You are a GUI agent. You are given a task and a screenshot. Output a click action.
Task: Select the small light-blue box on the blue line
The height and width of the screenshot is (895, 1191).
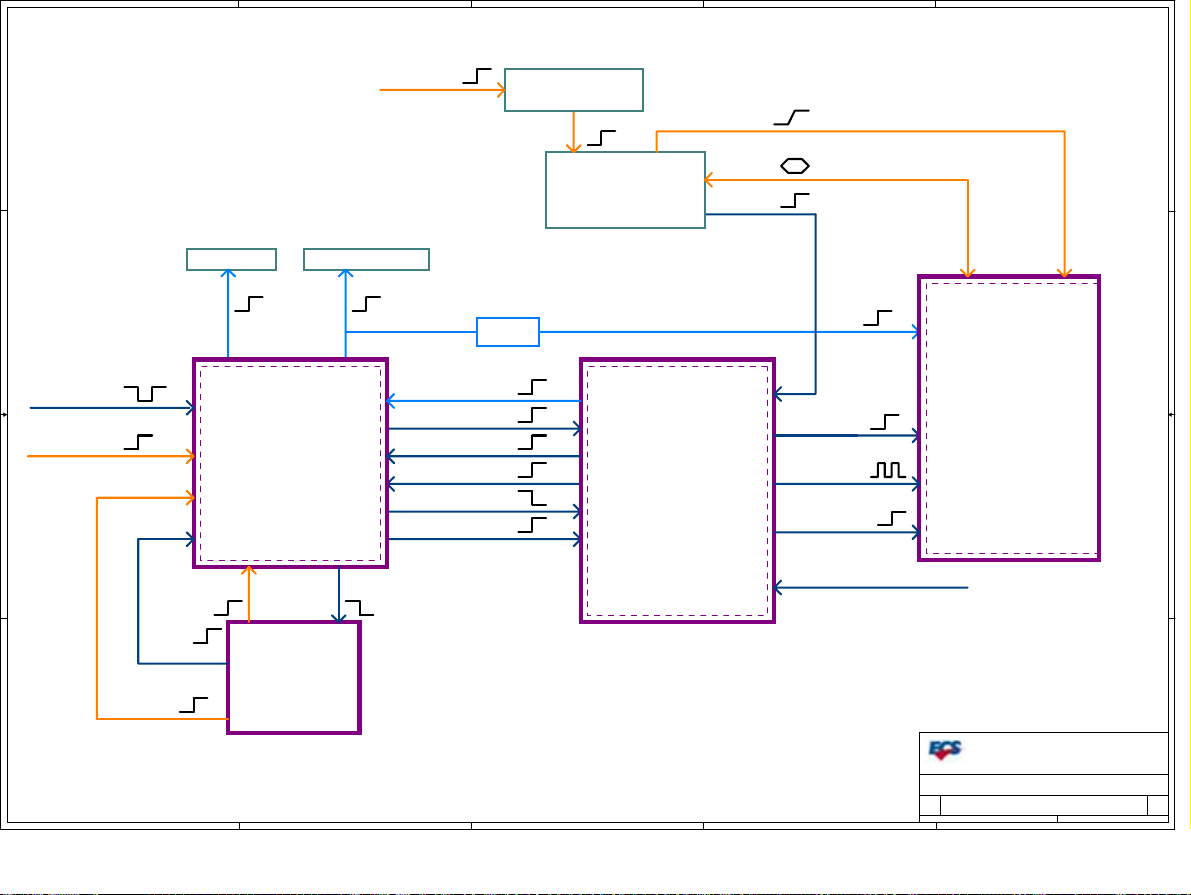pyautogui.click(x=507, y=332)
